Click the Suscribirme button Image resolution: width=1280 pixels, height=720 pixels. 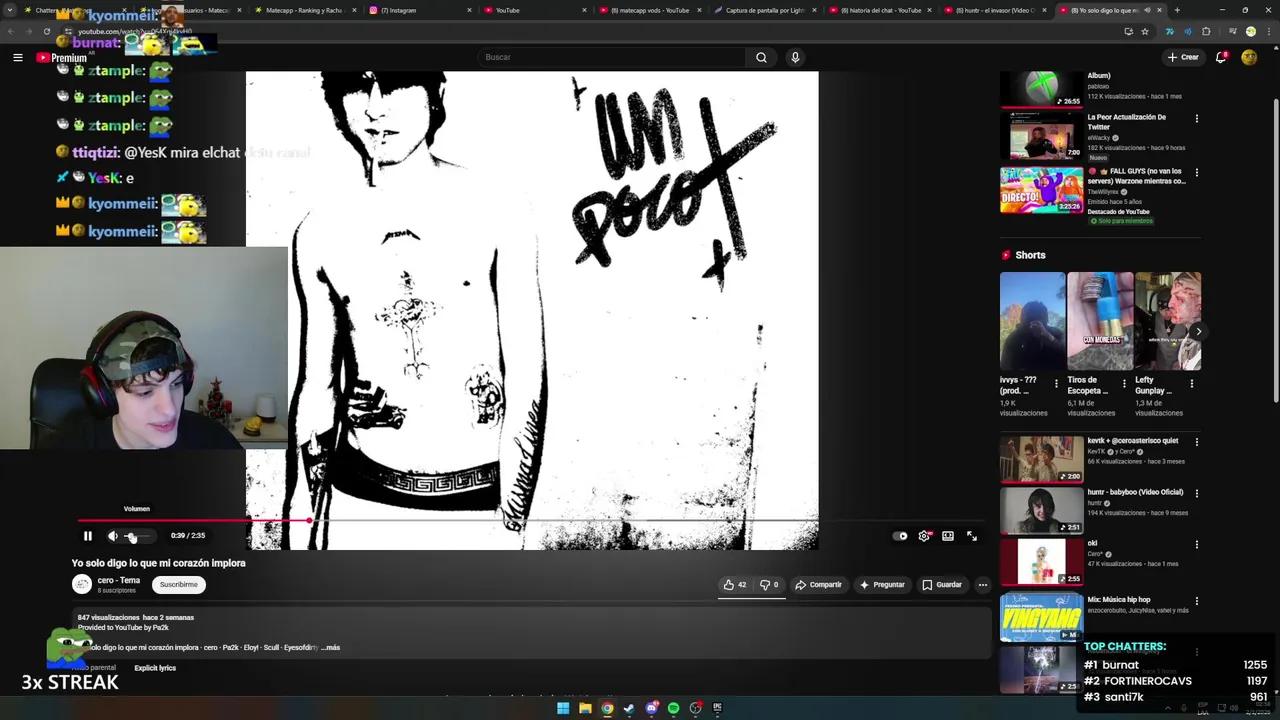[x=179, y=585]
